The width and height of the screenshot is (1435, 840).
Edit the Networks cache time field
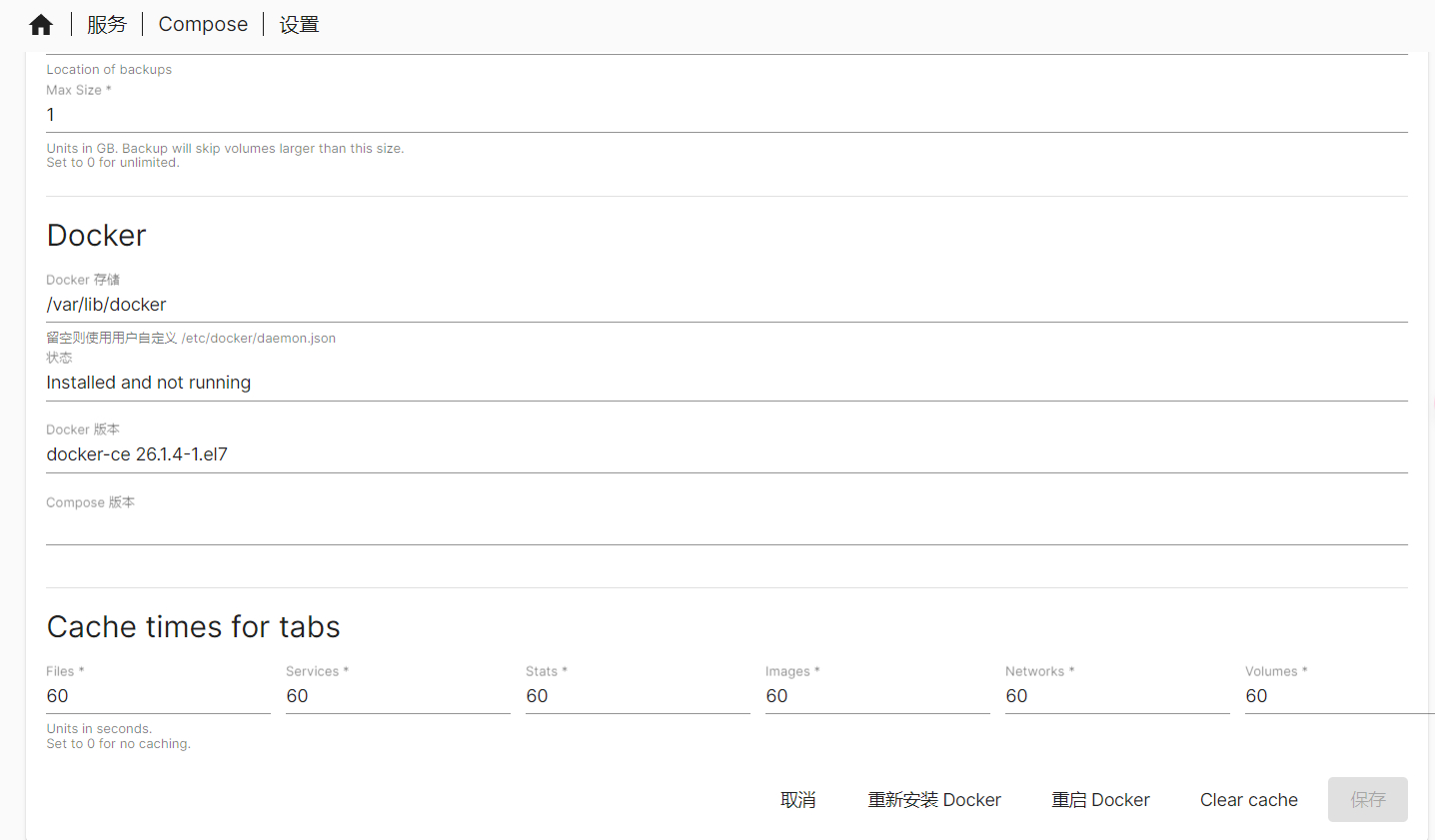click(x=1117, y=696)
